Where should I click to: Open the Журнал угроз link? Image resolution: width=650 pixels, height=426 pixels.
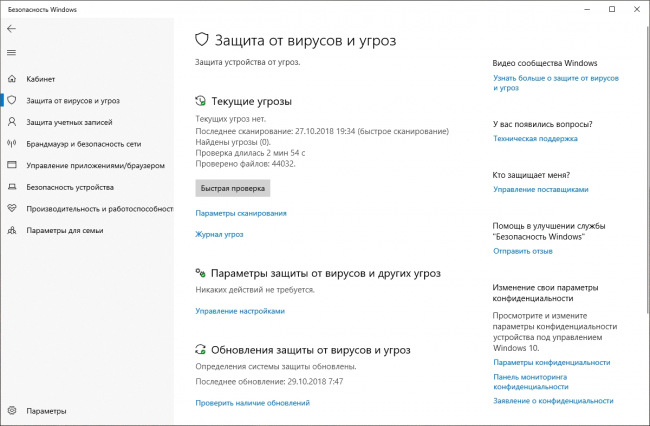[x=219, y=234]
